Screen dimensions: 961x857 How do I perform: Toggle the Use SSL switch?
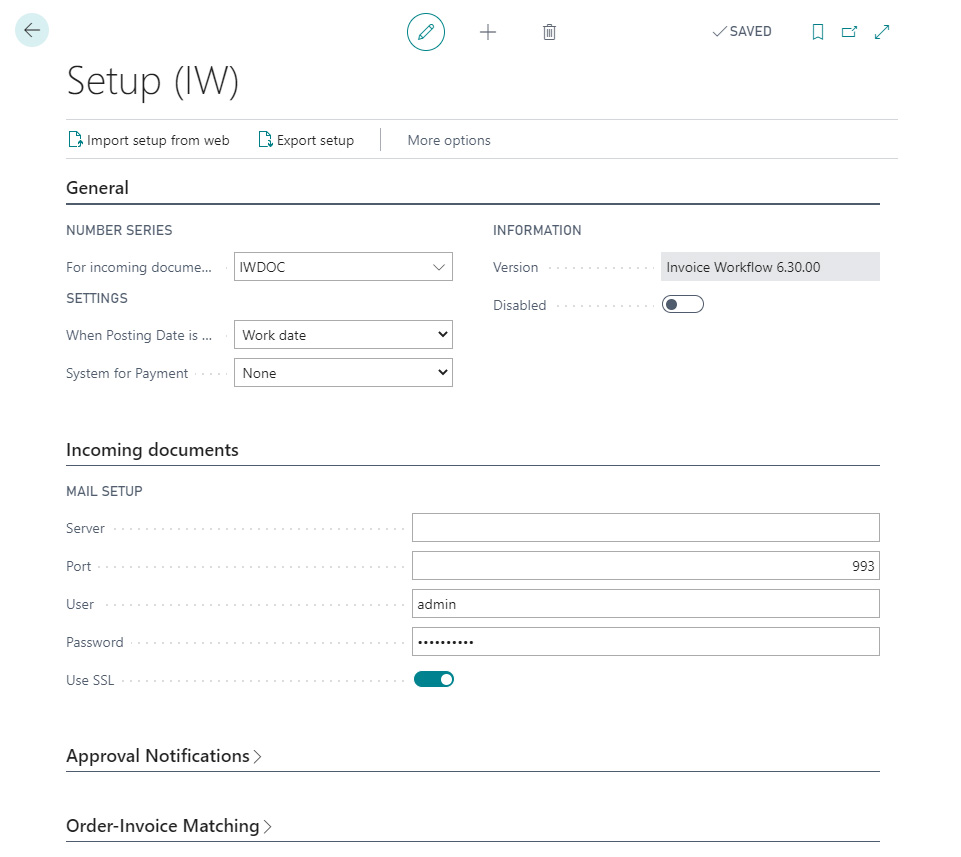pyautogui.click(x=434, y=679)
